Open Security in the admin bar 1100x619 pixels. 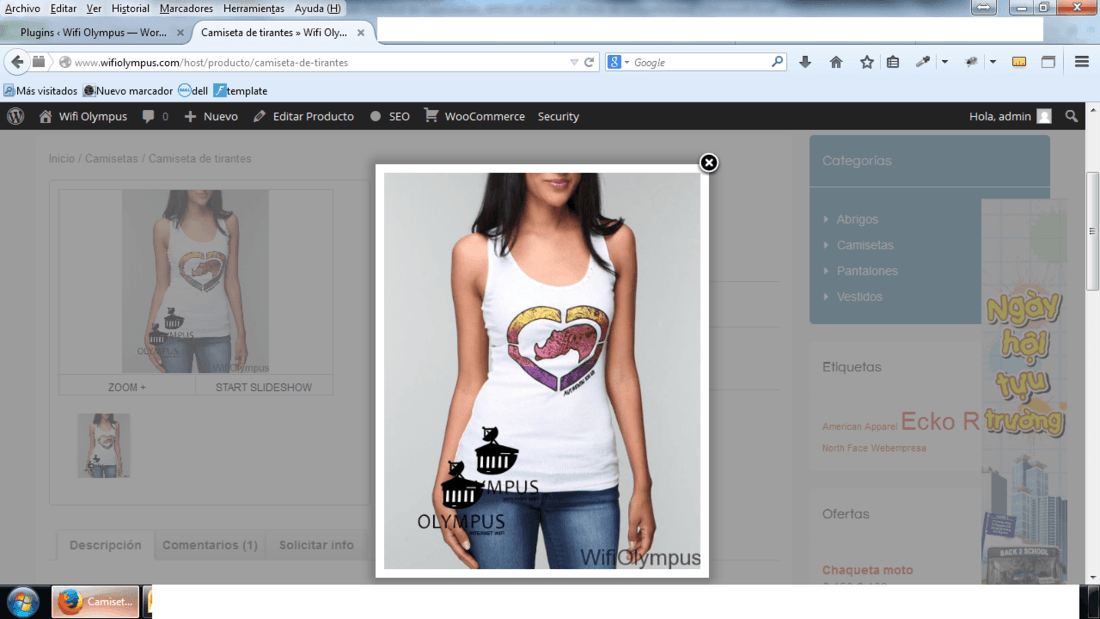558,117
